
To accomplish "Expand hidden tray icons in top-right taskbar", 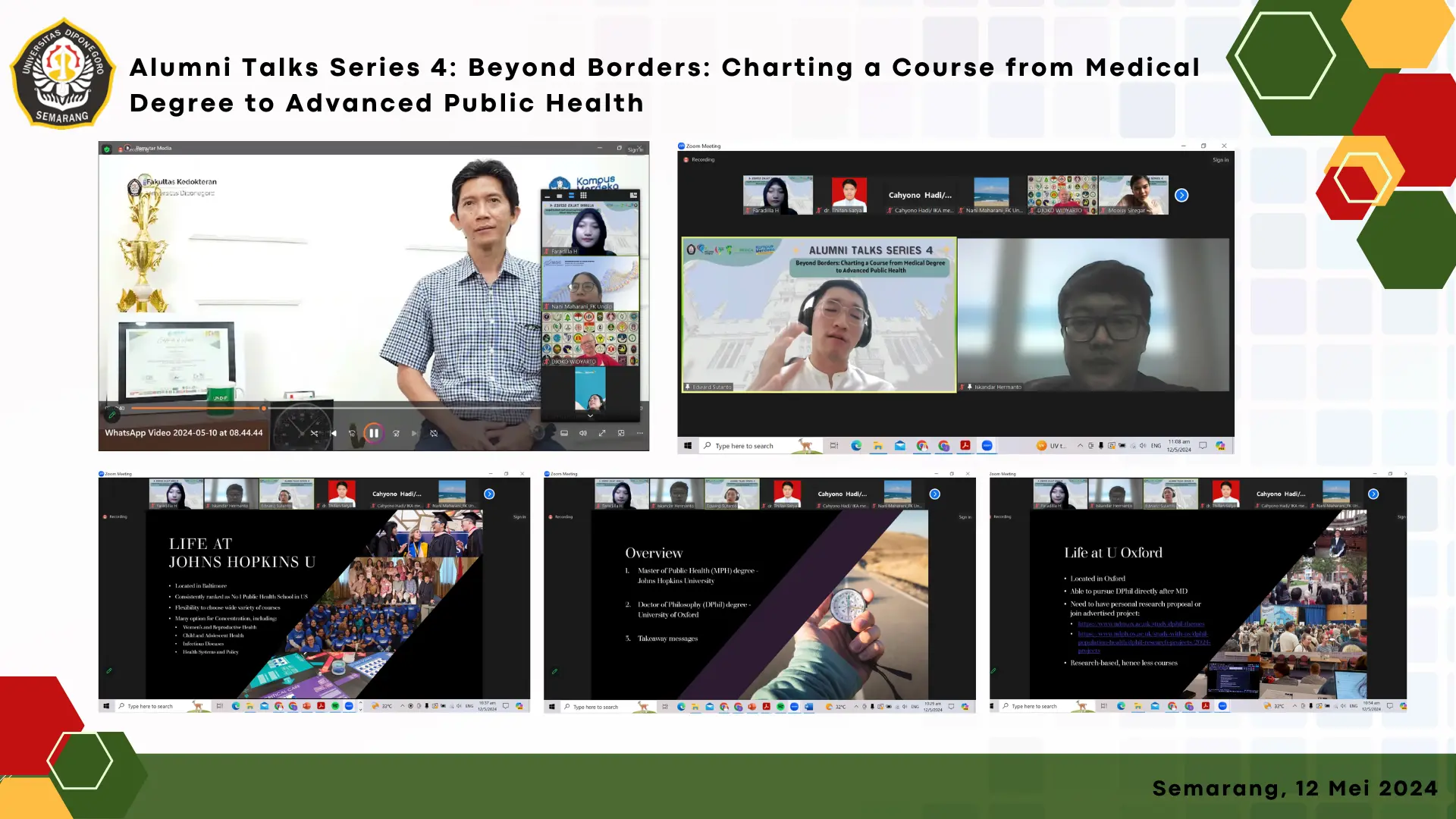I will 1080,446.
